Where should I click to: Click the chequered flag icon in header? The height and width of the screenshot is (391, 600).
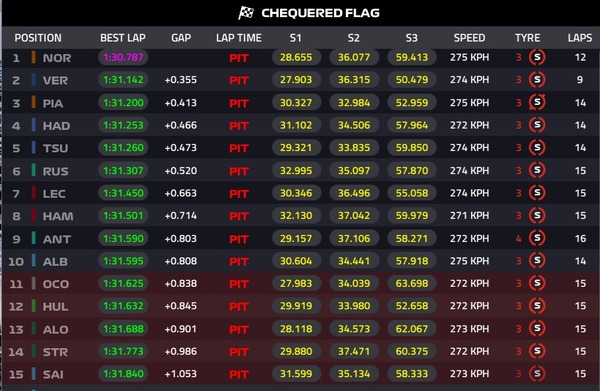(246, 13)
